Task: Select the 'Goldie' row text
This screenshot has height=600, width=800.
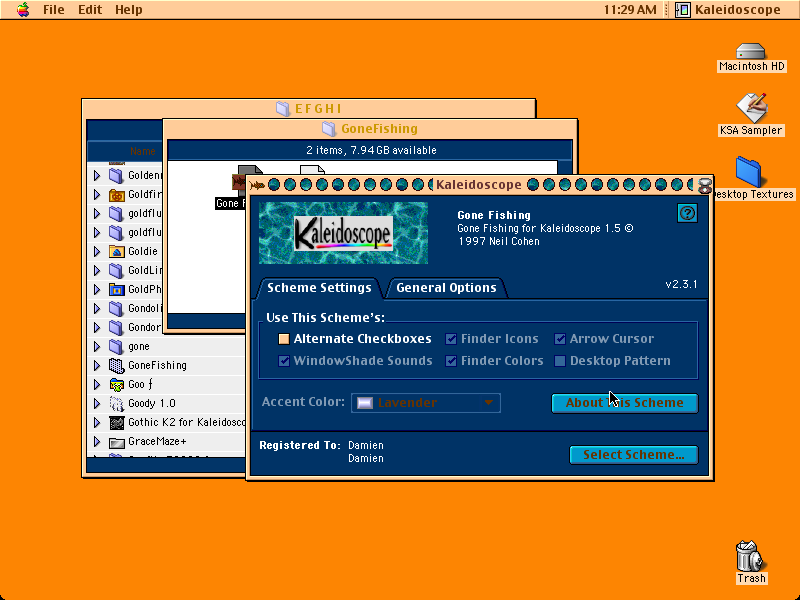Action: 143,252
